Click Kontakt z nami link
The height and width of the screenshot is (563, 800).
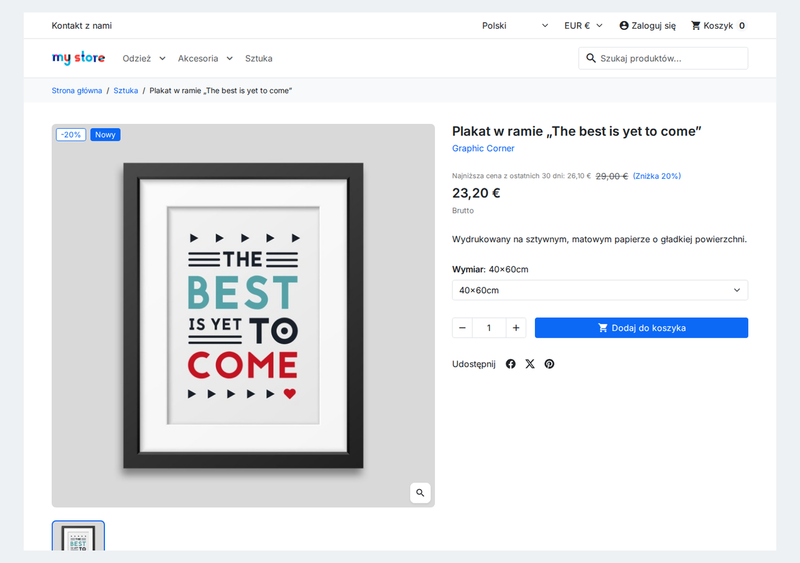click(x=82, y=26)
